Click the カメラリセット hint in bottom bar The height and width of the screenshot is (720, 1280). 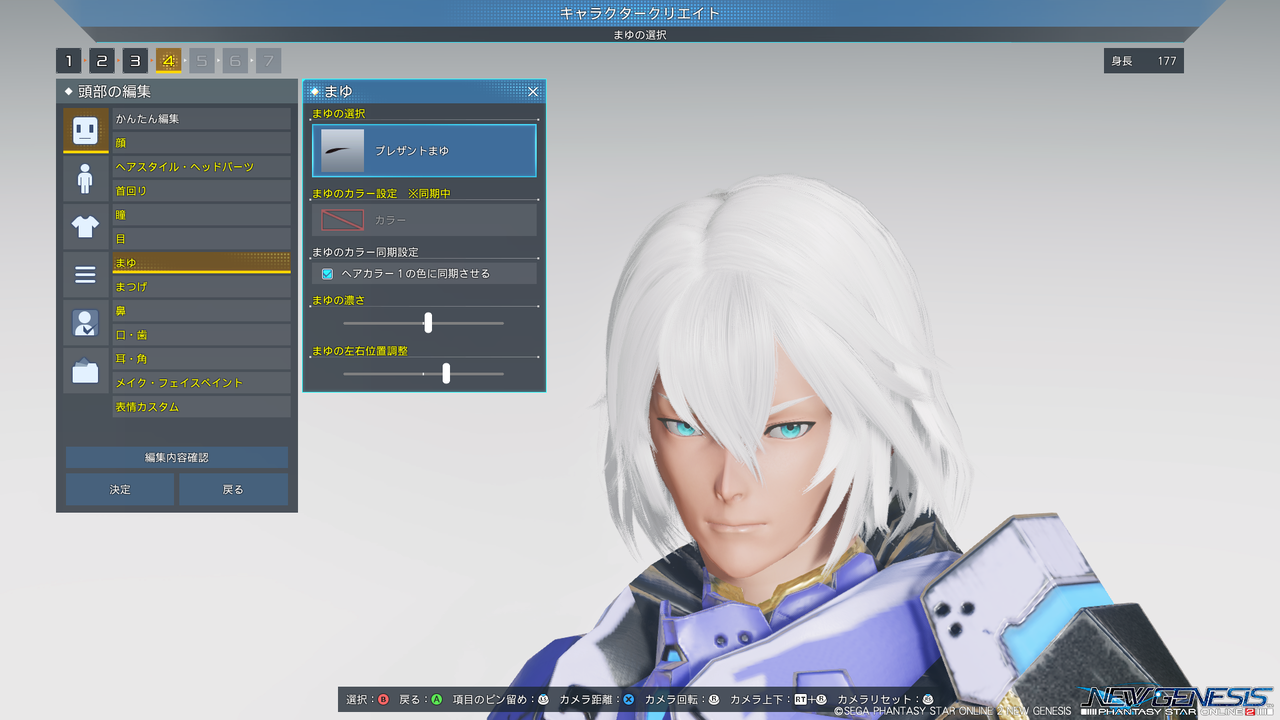tap(886, 699)
